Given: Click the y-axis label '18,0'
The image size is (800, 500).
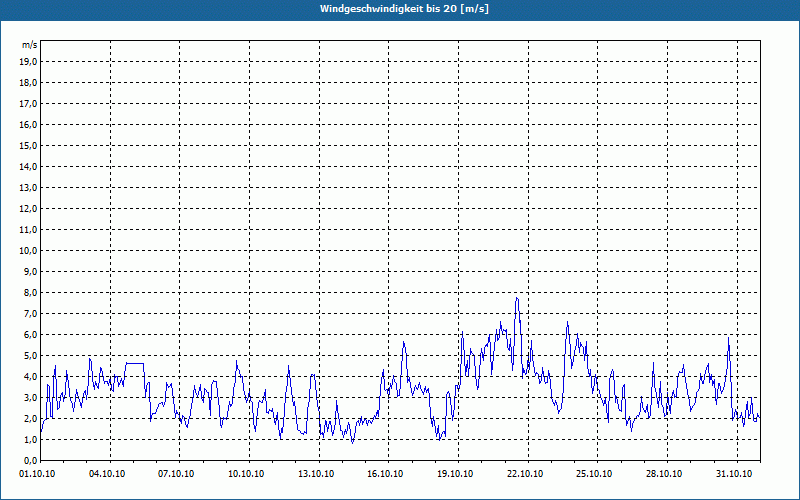Looking at the screenshot, I should click(29, 83).
